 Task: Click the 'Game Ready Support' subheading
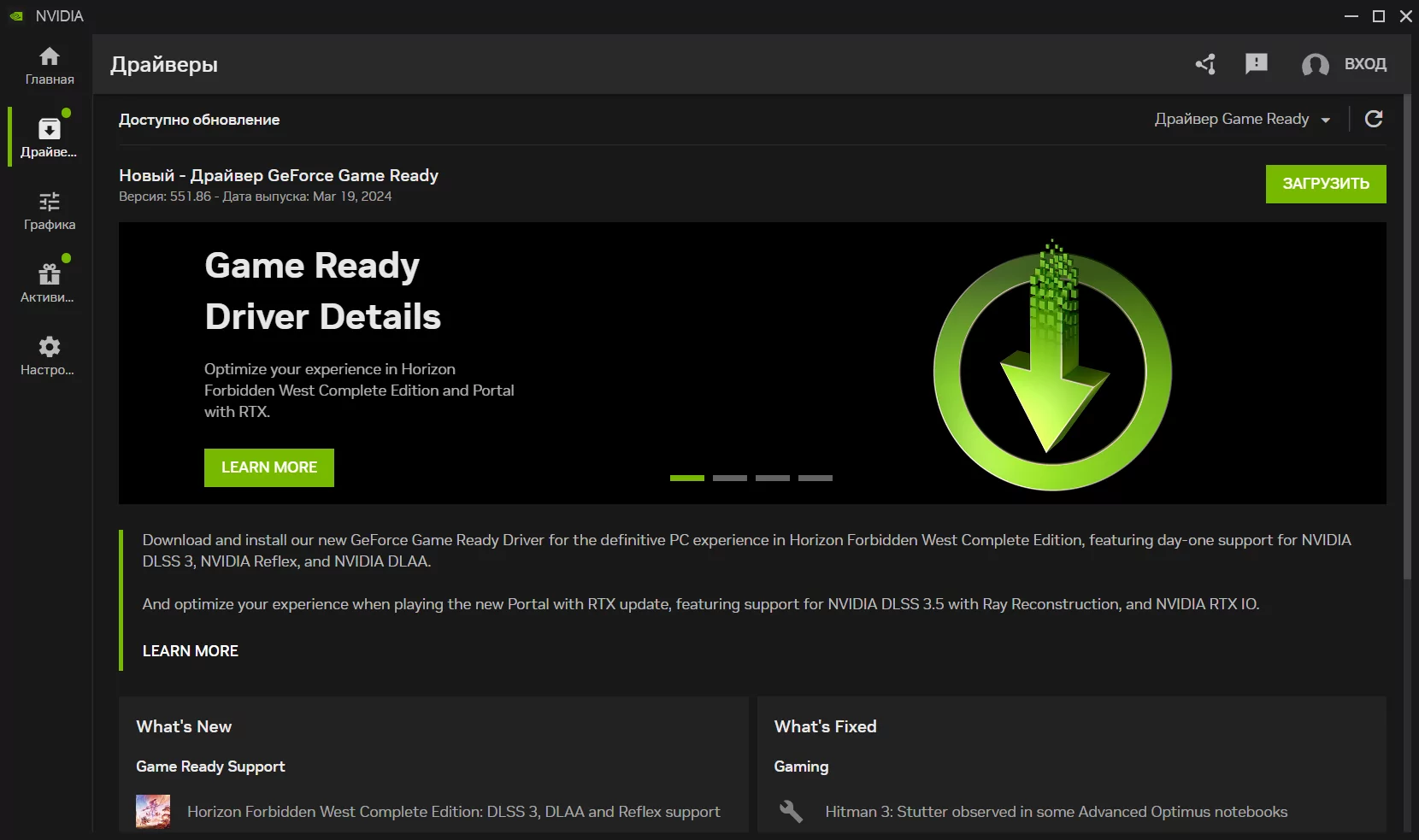pyautogui.click(x=210, y=767)
